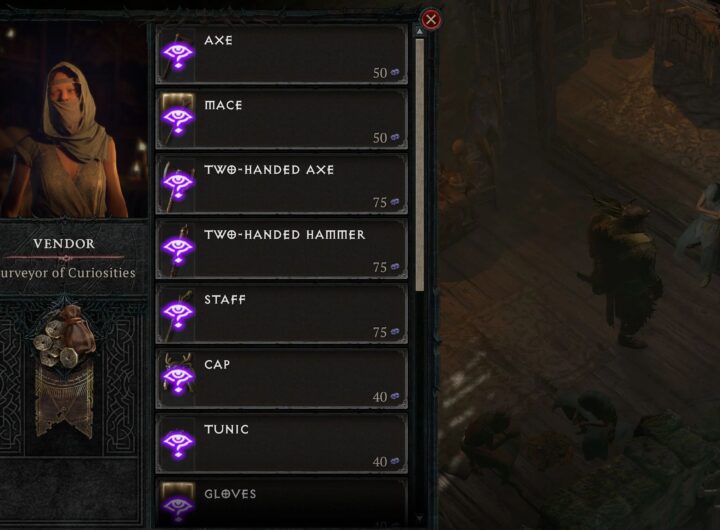
Task: Click the purple eye icon beside Axe
Action: tap(178, 54)
